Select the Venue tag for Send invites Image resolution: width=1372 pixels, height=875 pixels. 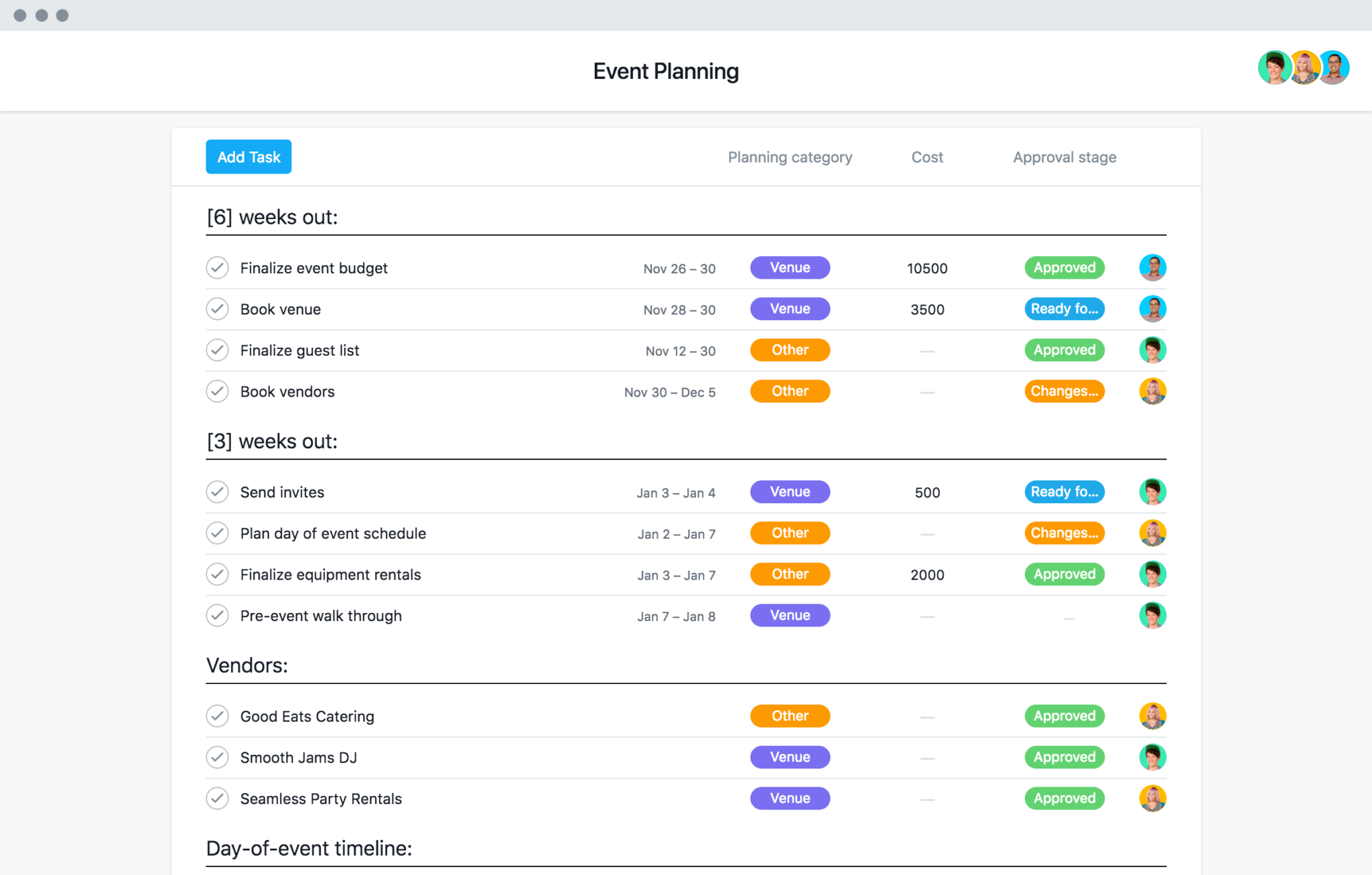tap(790, 490)
